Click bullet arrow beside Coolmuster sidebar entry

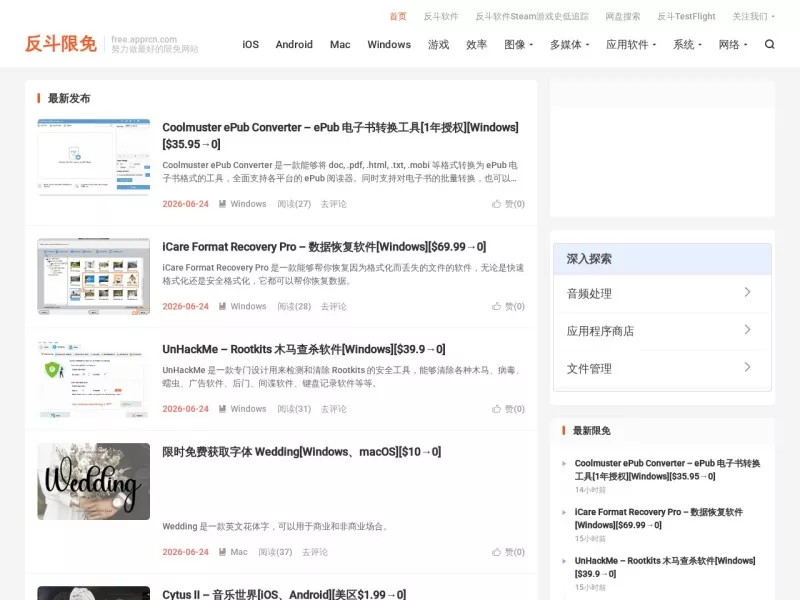click(564, 464)
